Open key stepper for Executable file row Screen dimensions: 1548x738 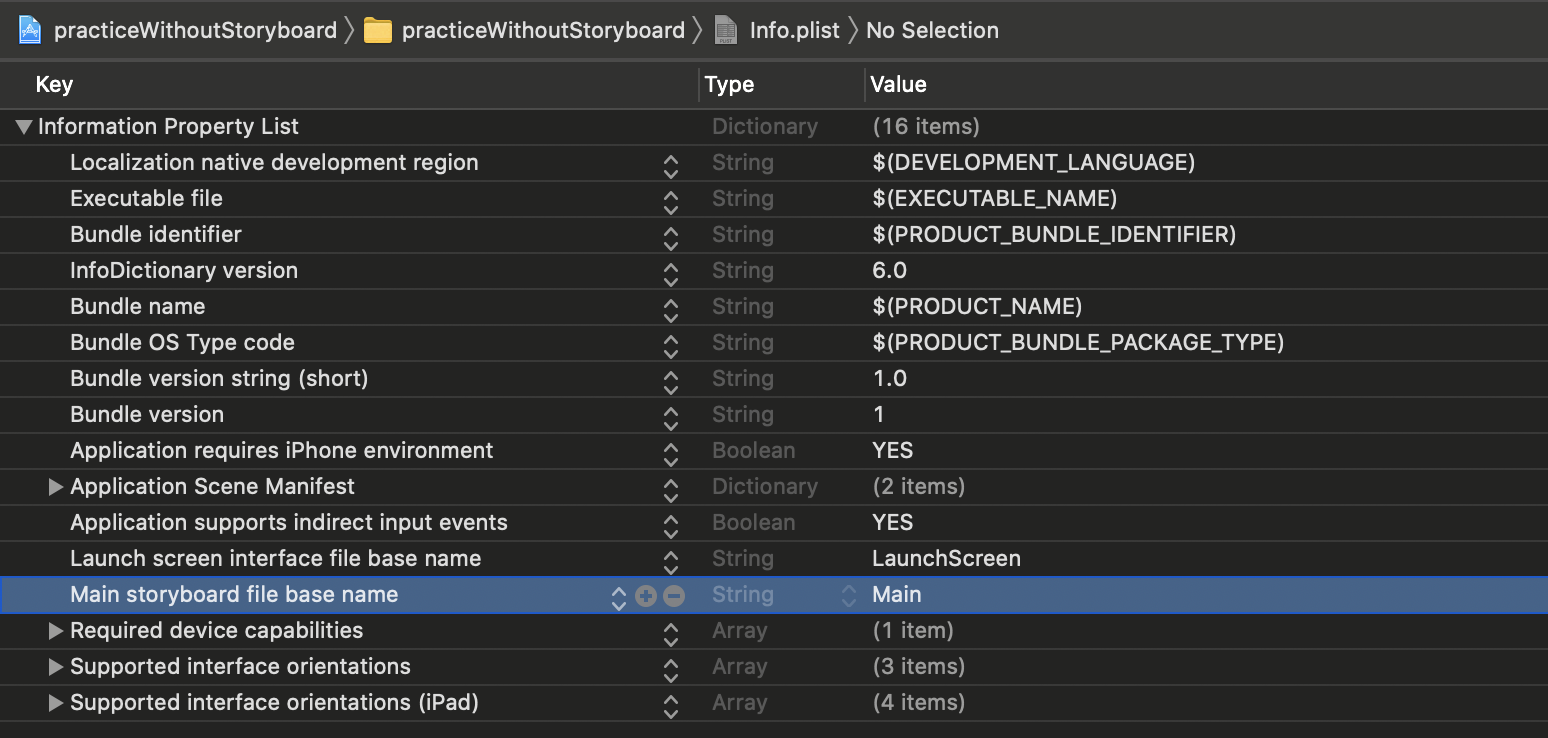[x=671, y=202]
